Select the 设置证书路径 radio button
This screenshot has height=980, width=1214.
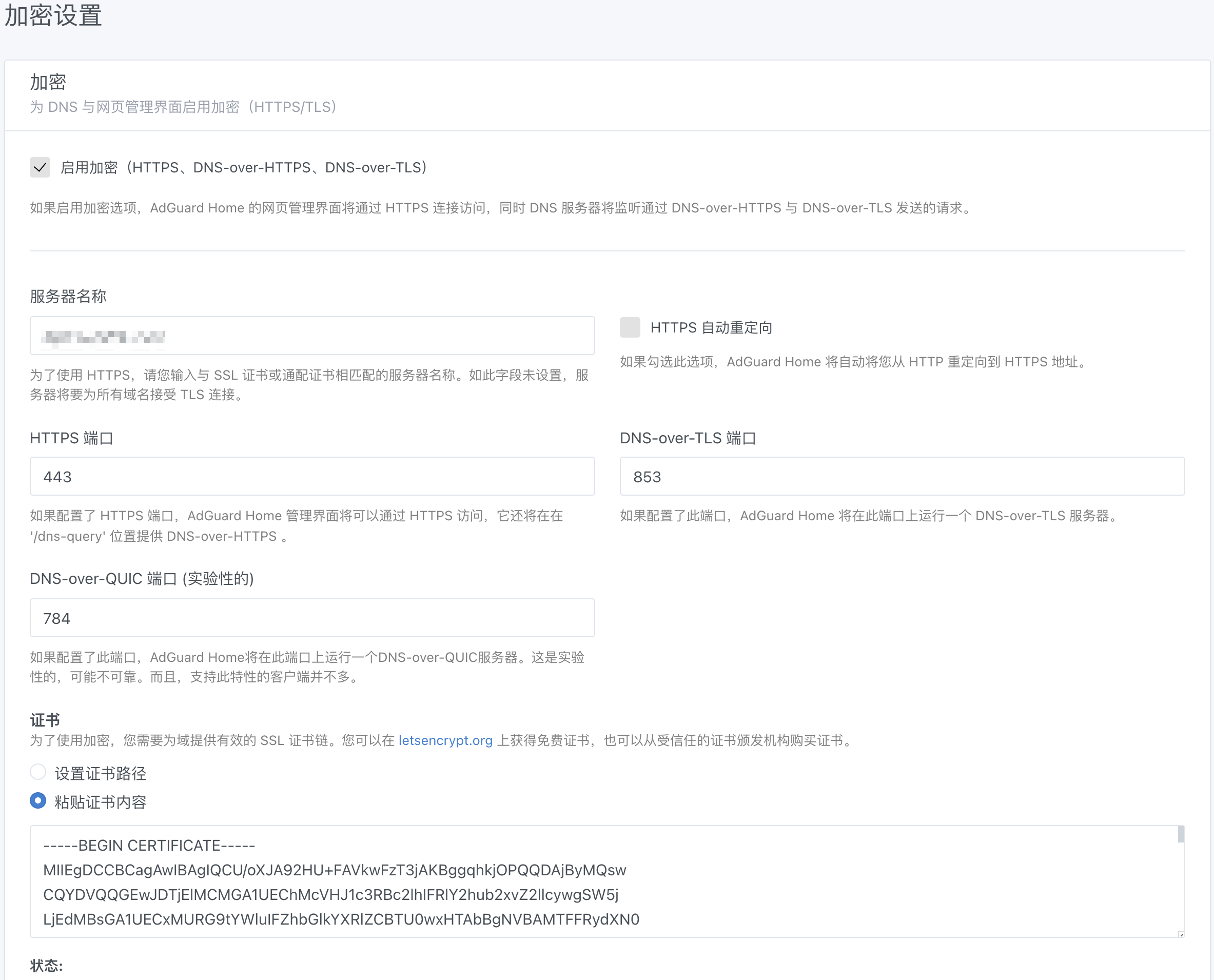pos(38,772)
